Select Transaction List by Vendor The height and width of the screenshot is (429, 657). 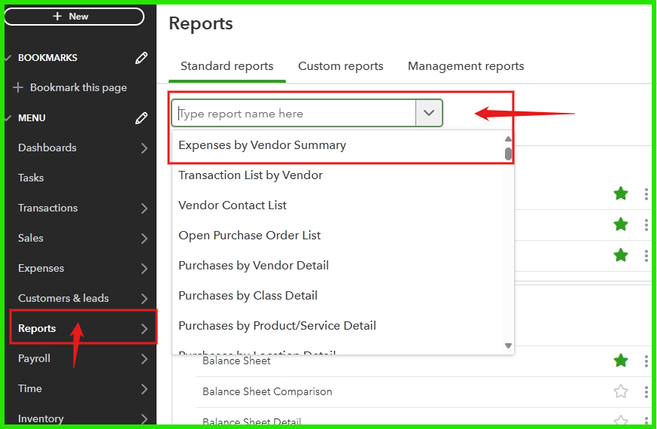[251, 176]
